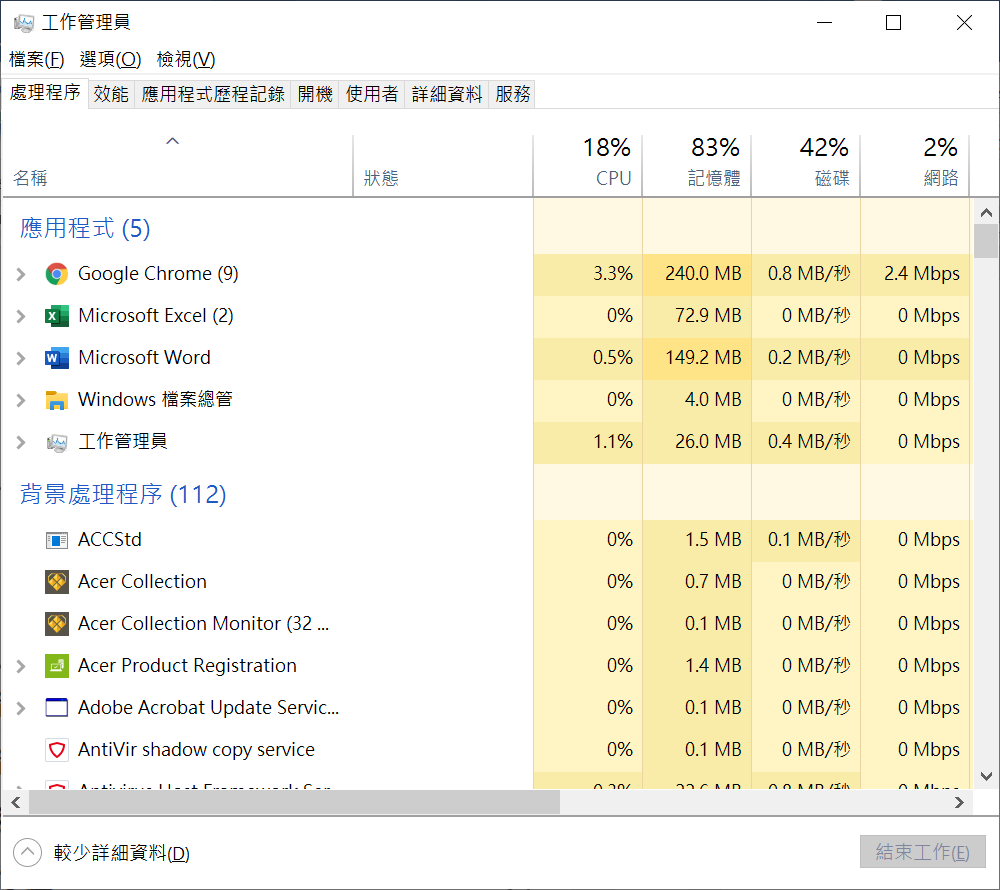The height and width of the screenshot is (890, 1000).
Task: Click the ACCStd process icon
Action: tap(57, 541)
